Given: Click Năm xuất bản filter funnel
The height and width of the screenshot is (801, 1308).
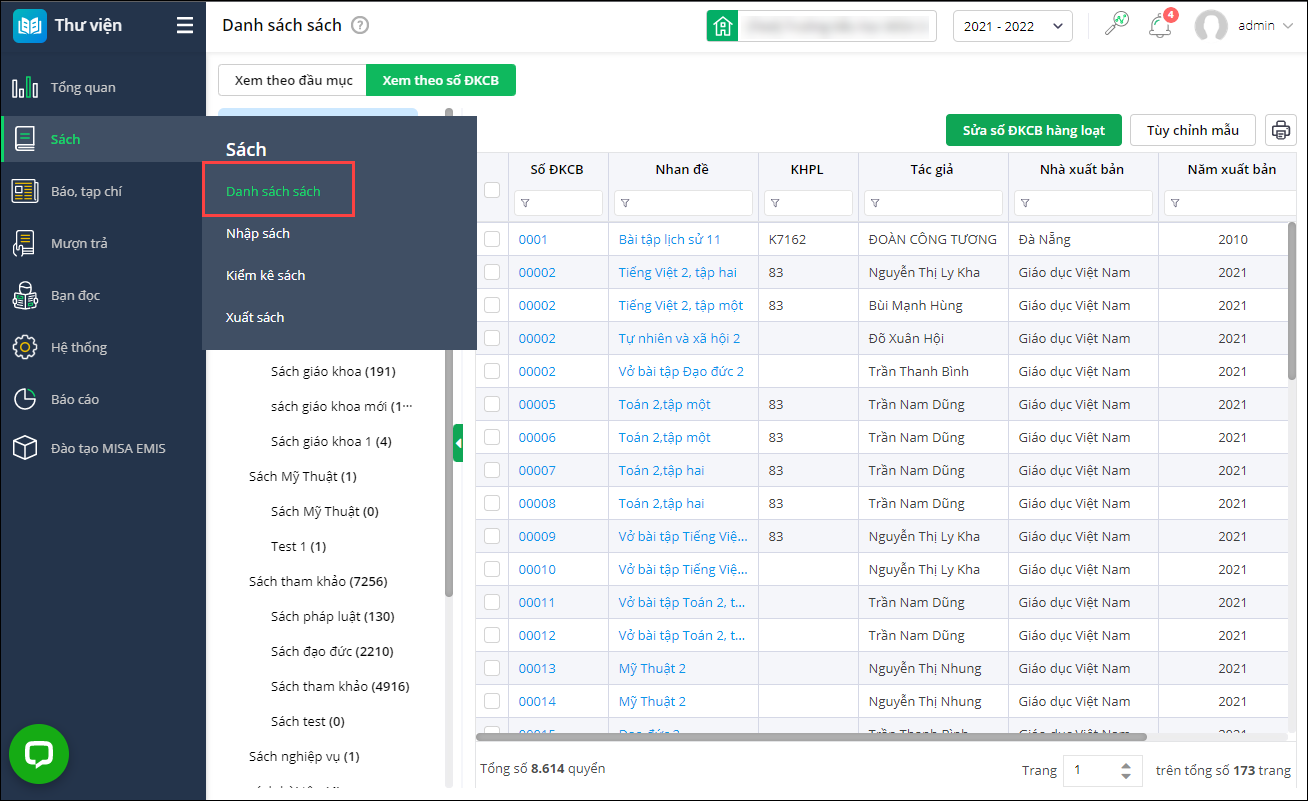Looking at the screenshot, I should [x=1176, y=203].
